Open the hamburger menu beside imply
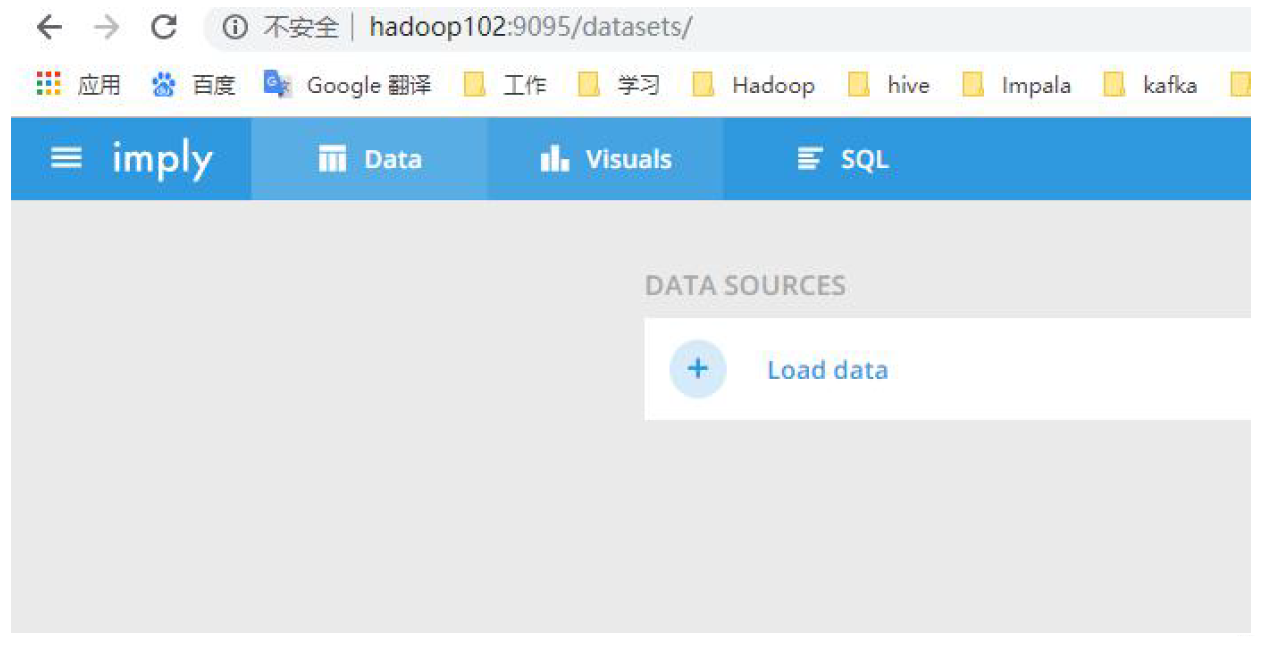Image resolution: width=1264 pixels, height=646 pixels. point(66,158)
